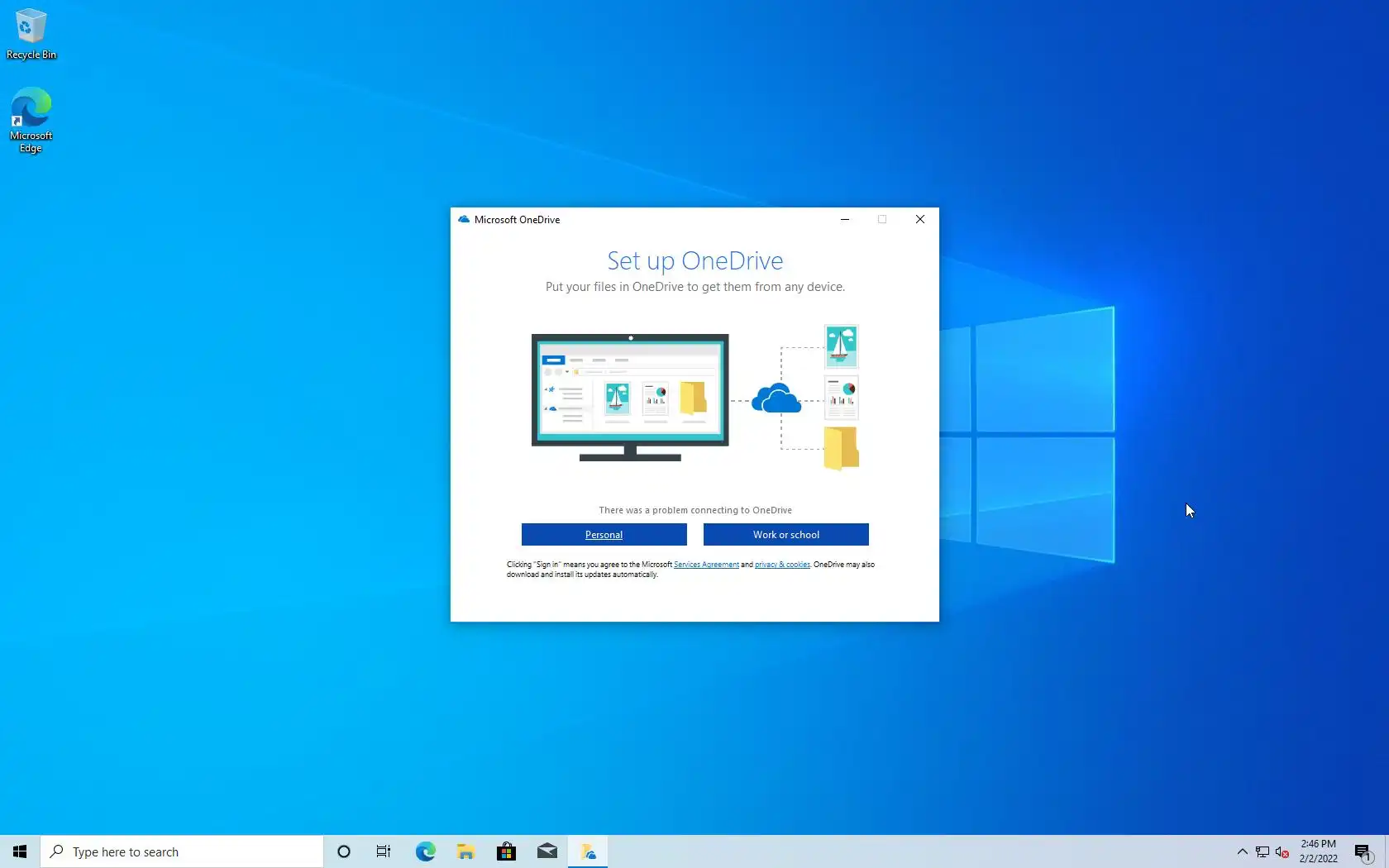The image size is (1389, 868).
Task: Click 'Put your files in OneDrive' subtitle text
Action: click(695, 287)
